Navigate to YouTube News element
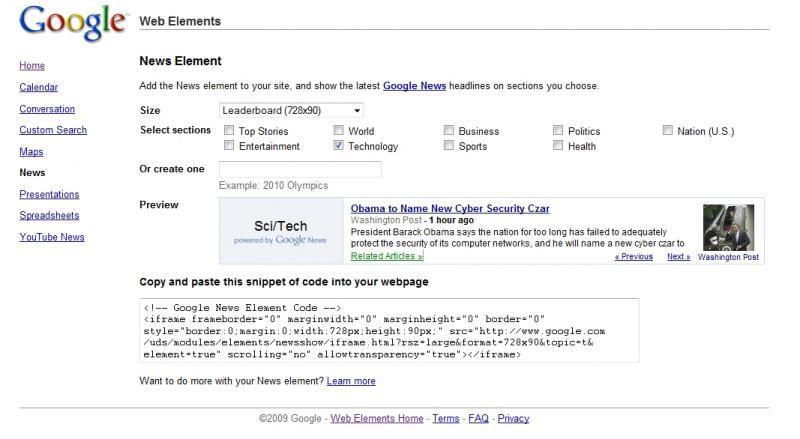Screen dimensions: 800x439 tap(52, 237)
